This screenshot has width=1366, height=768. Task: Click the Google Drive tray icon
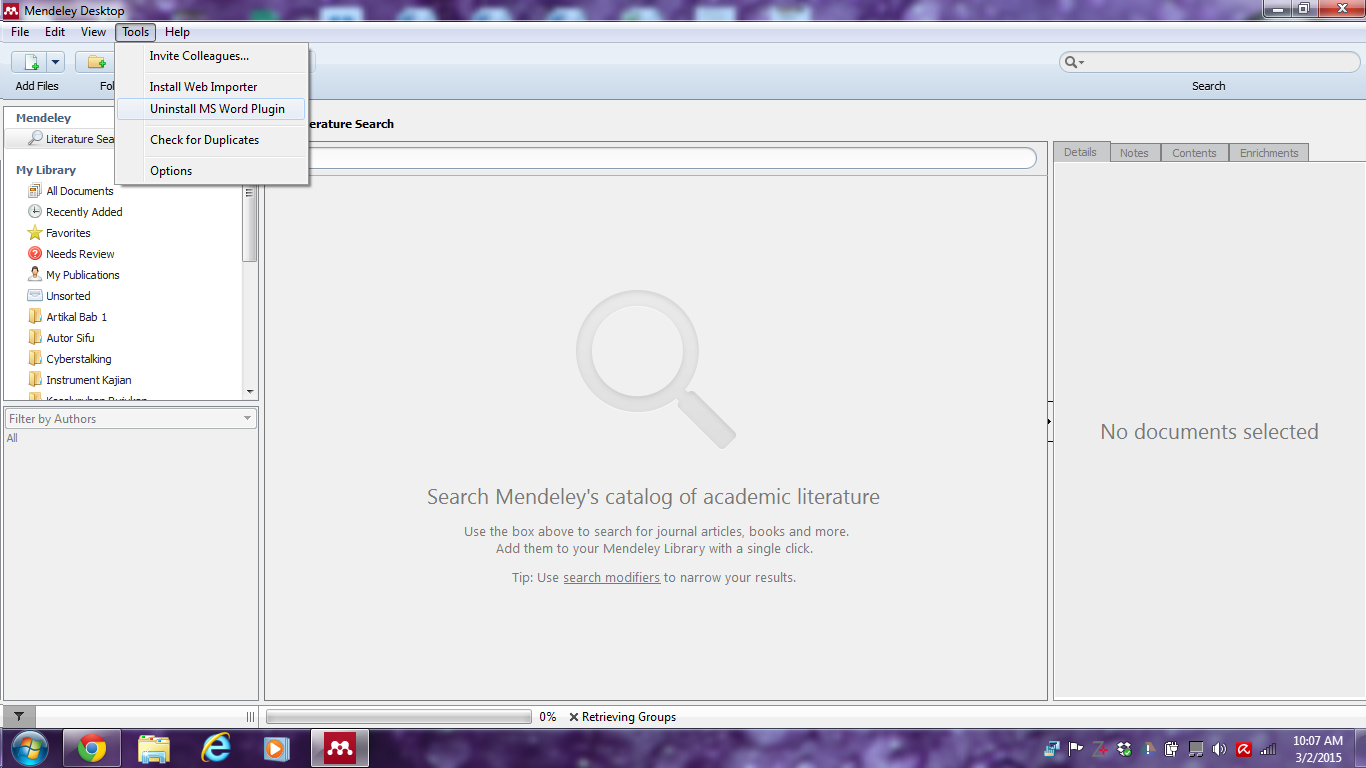pyautogui.click(x=1148, y=749)
